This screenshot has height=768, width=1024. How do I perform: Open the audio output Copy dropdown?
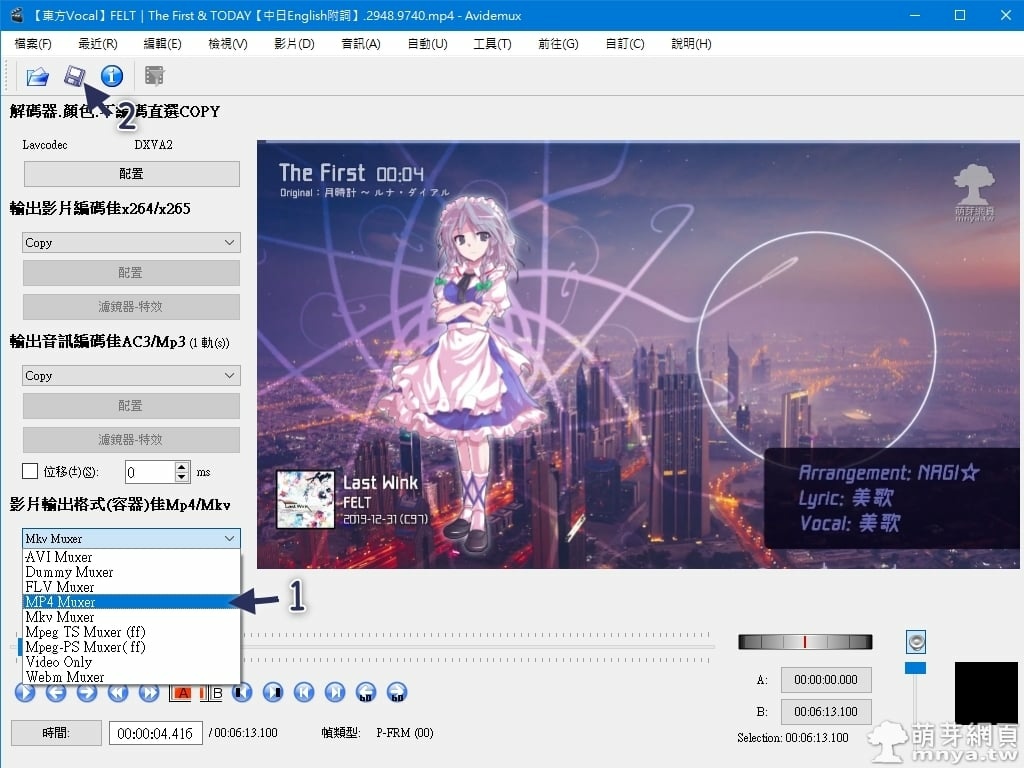click(131, 376)
